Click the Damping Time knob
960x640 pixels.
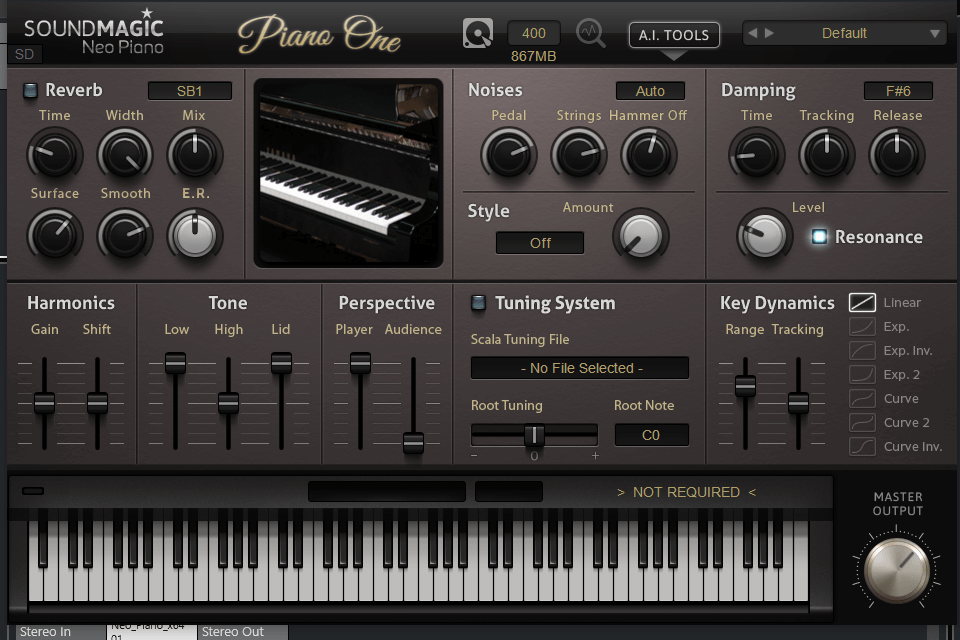coord(756,154)
